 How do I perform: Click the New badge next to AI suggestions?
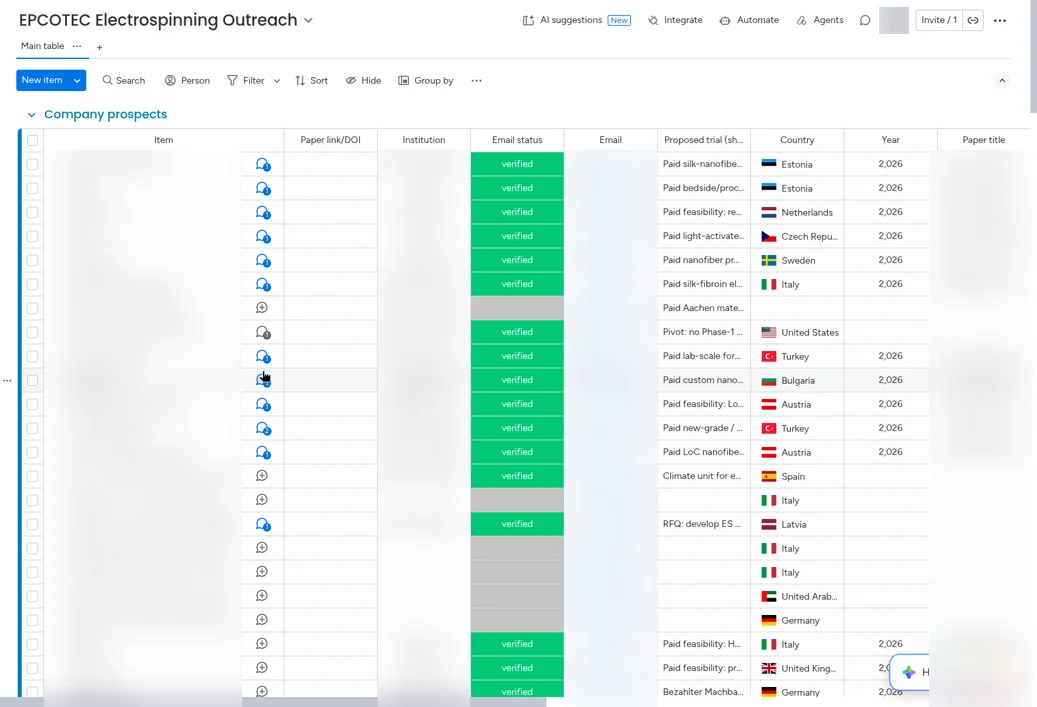[619, 21]
